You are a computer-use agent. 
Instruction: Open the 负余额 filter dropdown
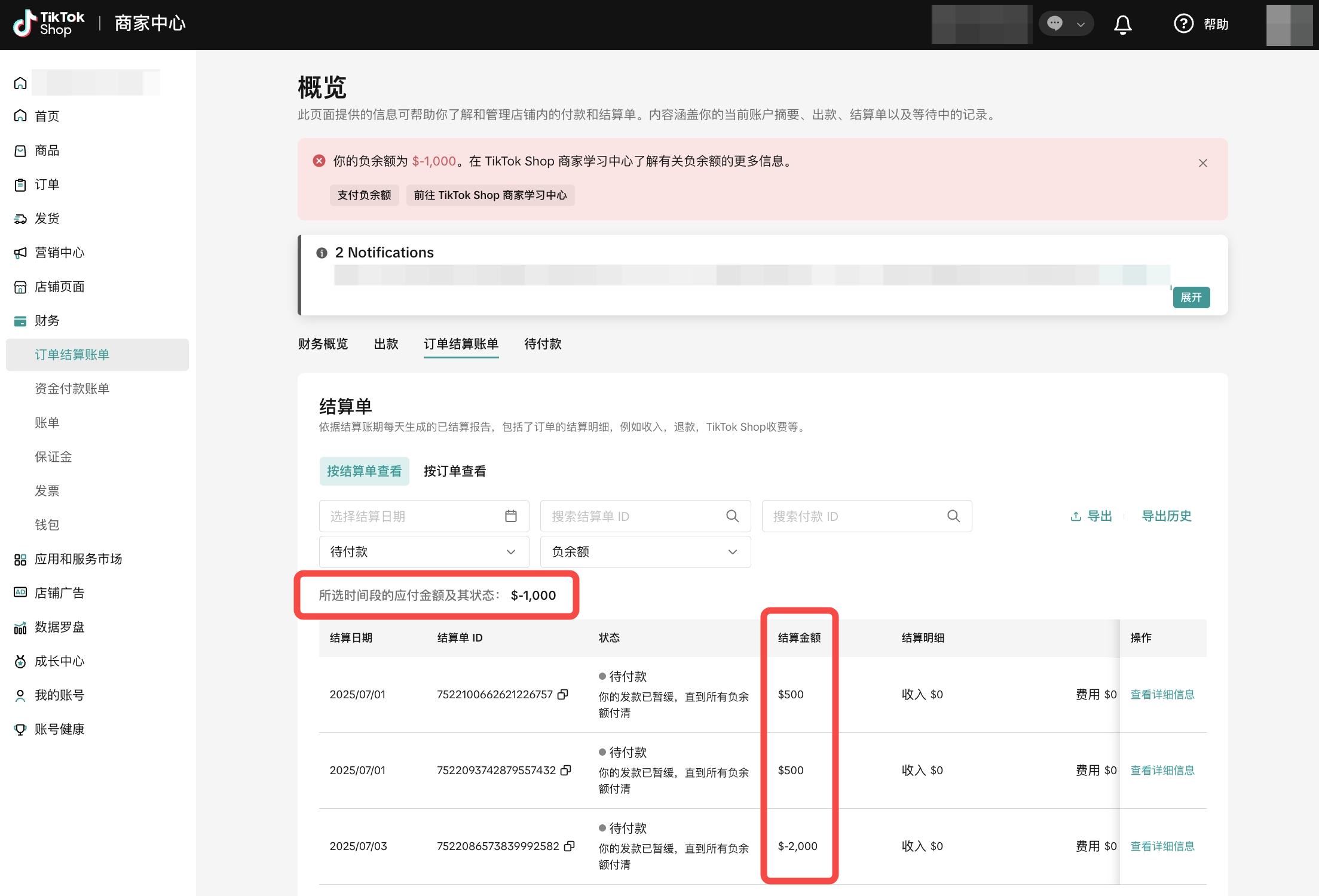645,552
